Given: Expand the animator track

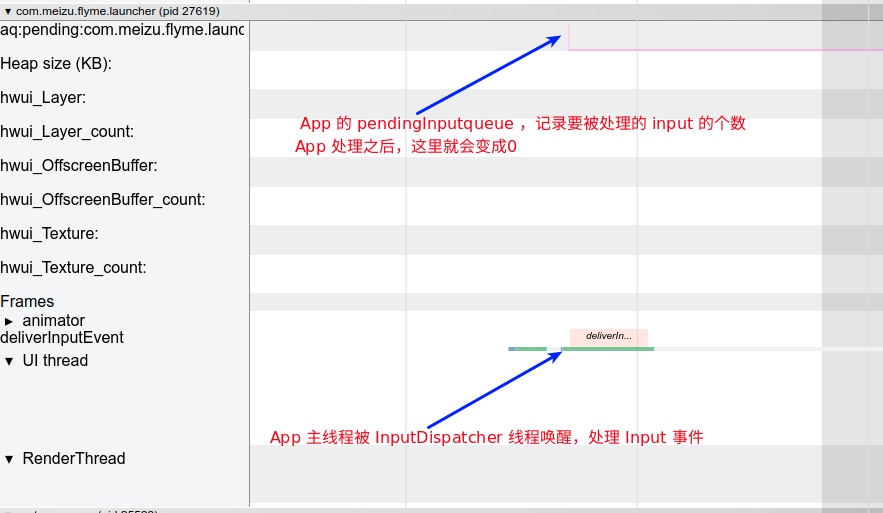Looking at the screenshot, I should 10,321.
